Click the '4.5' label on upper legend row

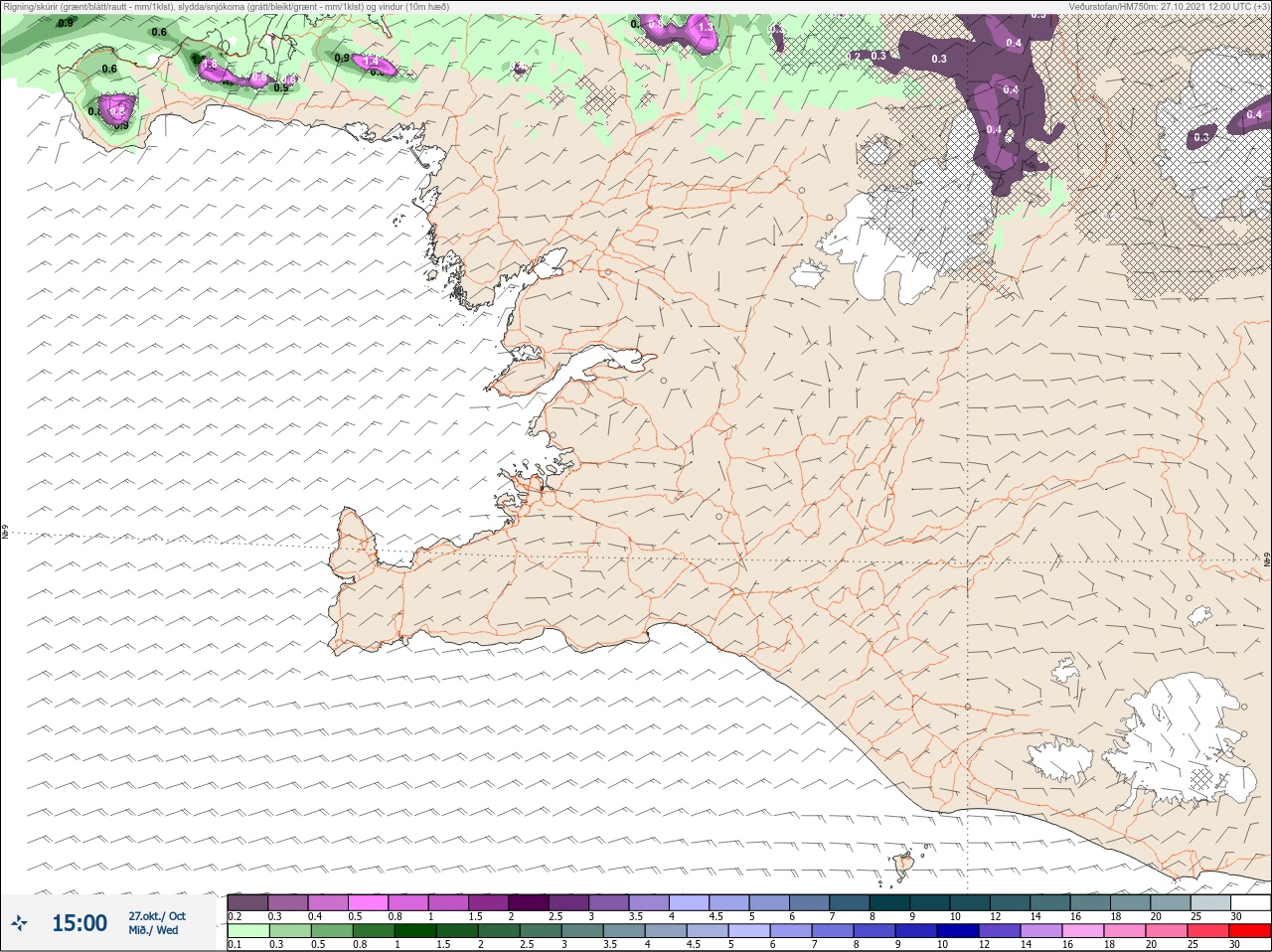coord(715,916)
